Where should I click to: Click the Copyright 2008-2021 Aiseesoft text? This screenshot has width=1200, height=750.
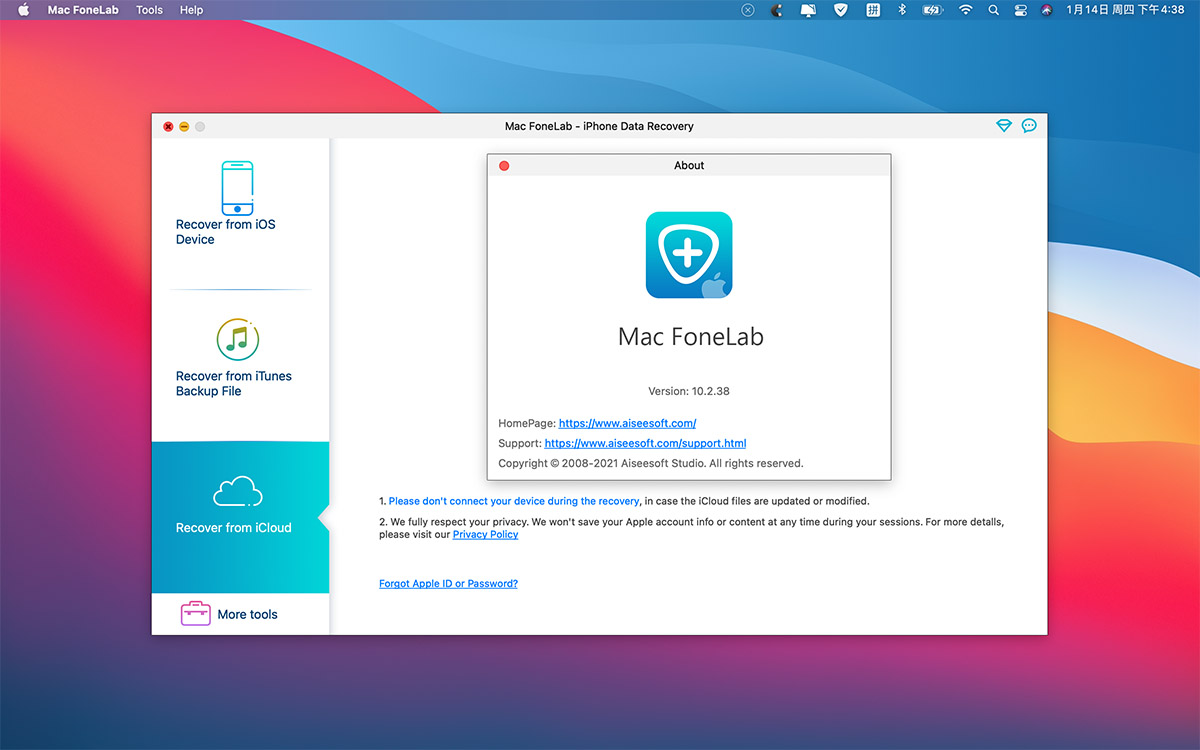pos(651,464)
